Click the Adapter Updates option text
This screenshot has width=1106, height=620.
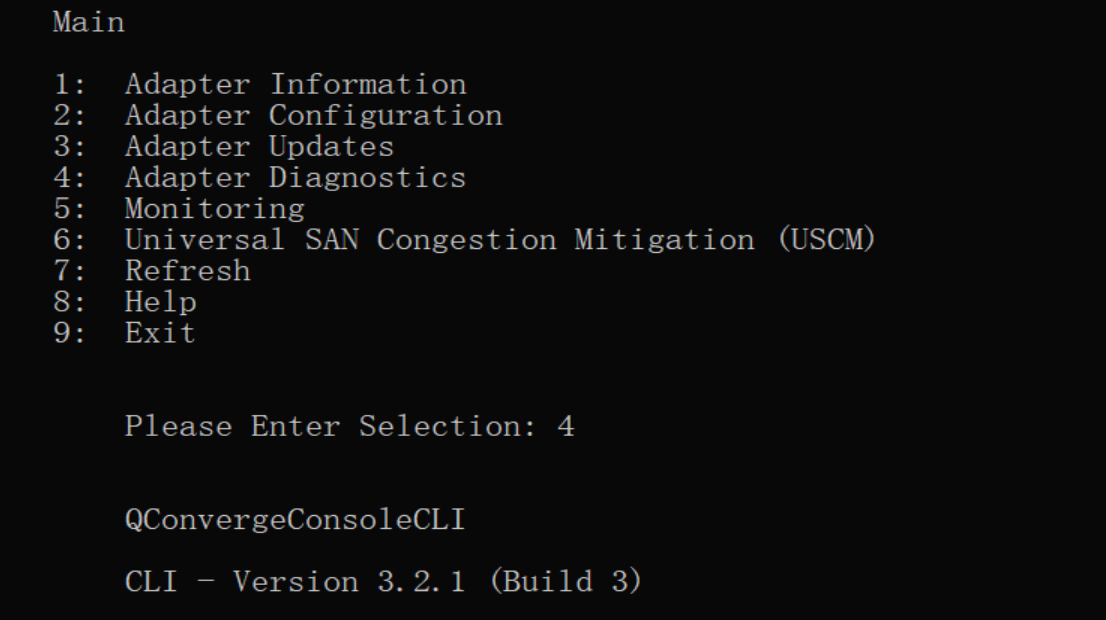(x=259, y=147)
